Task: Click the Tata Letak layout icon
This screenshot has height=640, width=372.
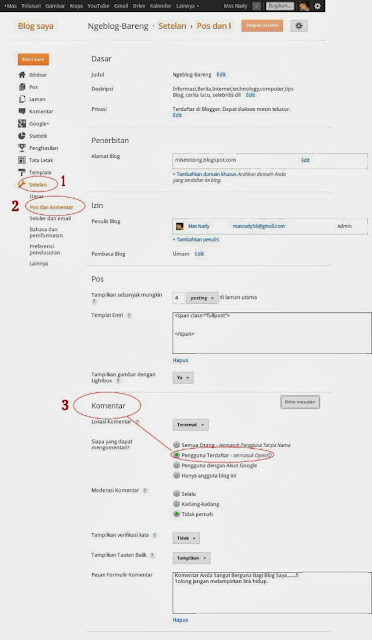Action: click(x=22, y=160)
